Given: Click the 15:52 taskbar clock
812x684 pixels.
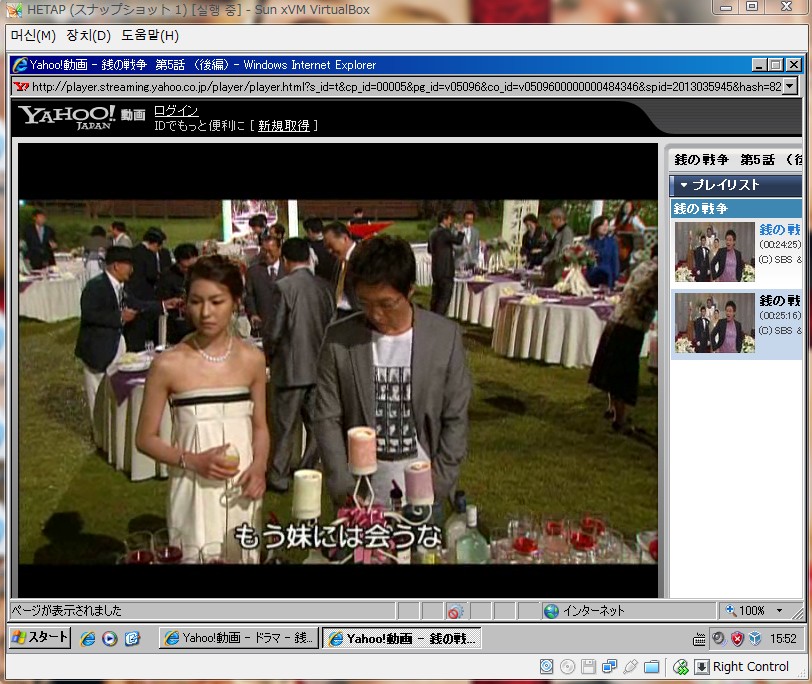Looking at the screenshot, I should pyautogui.click(x=783, y=638).
